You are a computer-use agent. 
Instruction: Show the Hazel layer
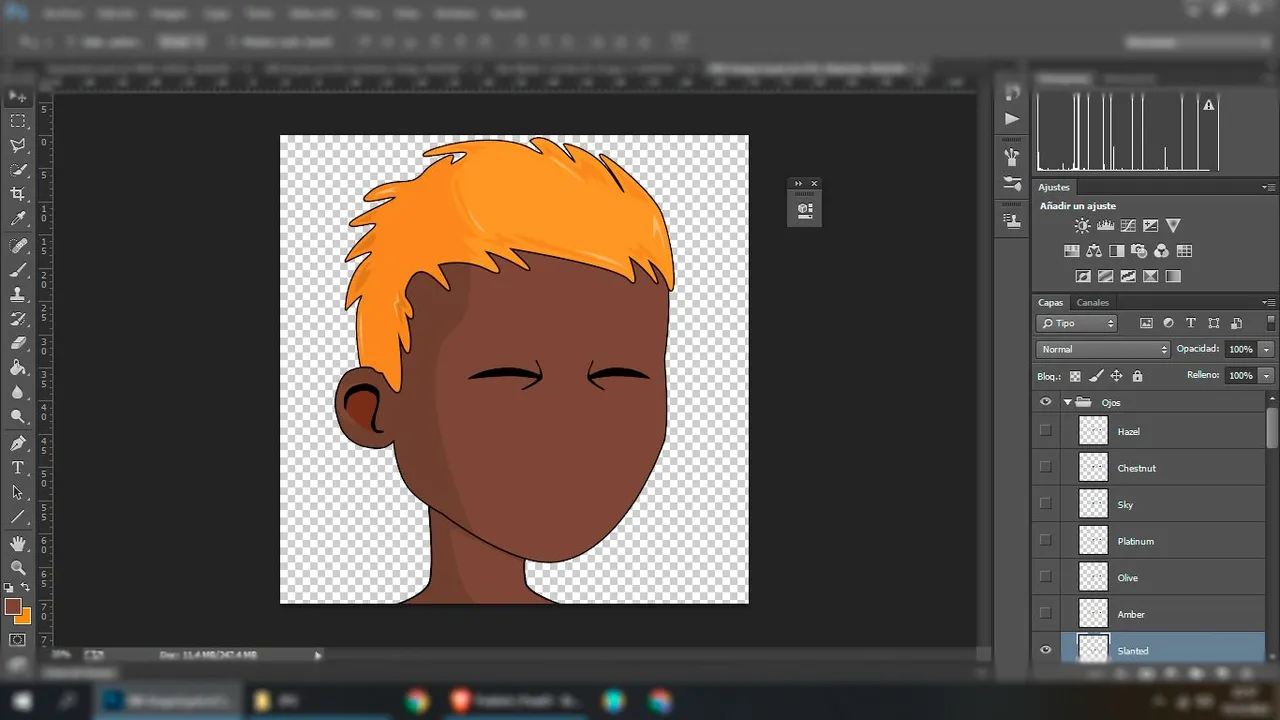pos(1046,431)
